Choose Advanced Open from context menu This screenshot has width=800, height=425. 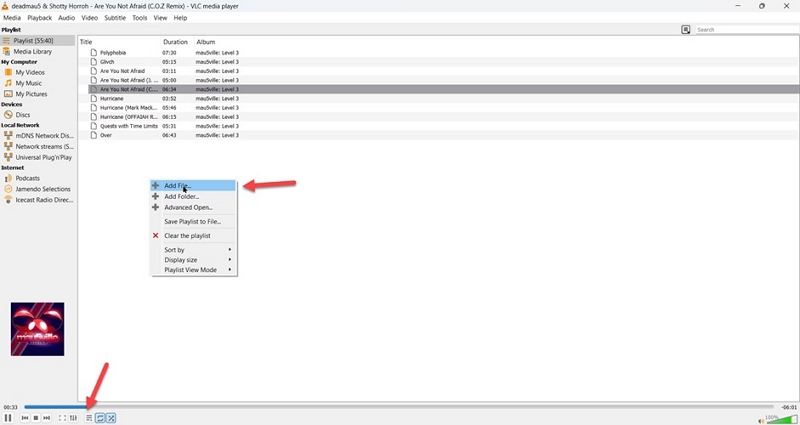click(193, 208)
